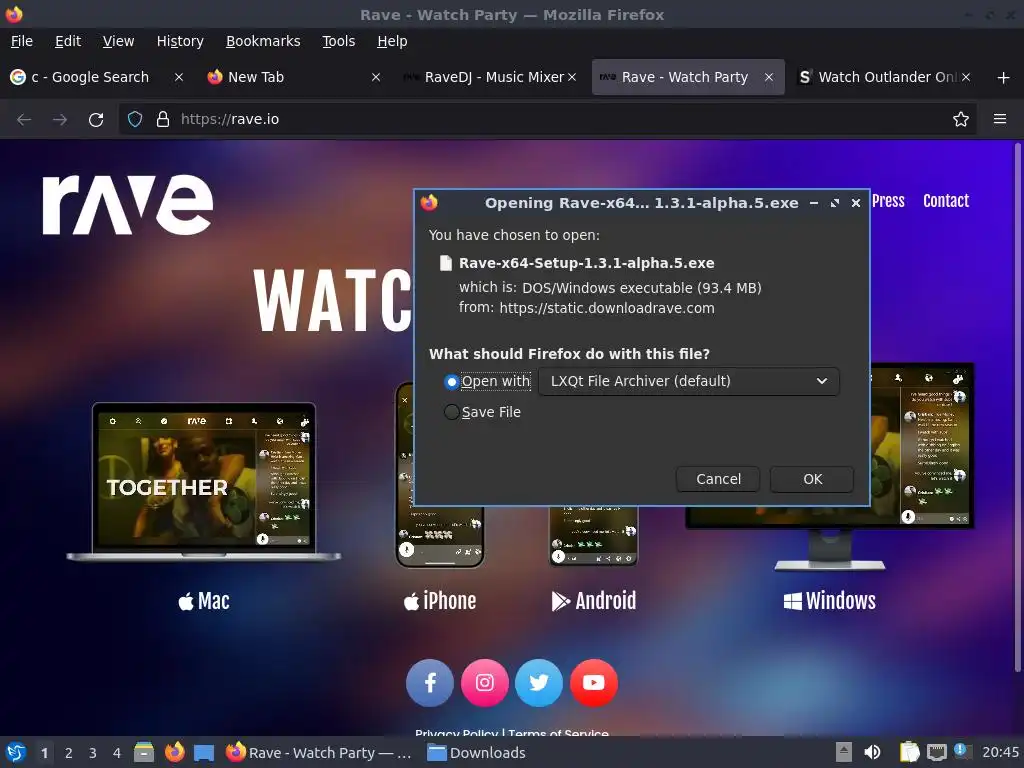
Task: Click the MacBook laptop preview image
Action: tap(204, 482)
